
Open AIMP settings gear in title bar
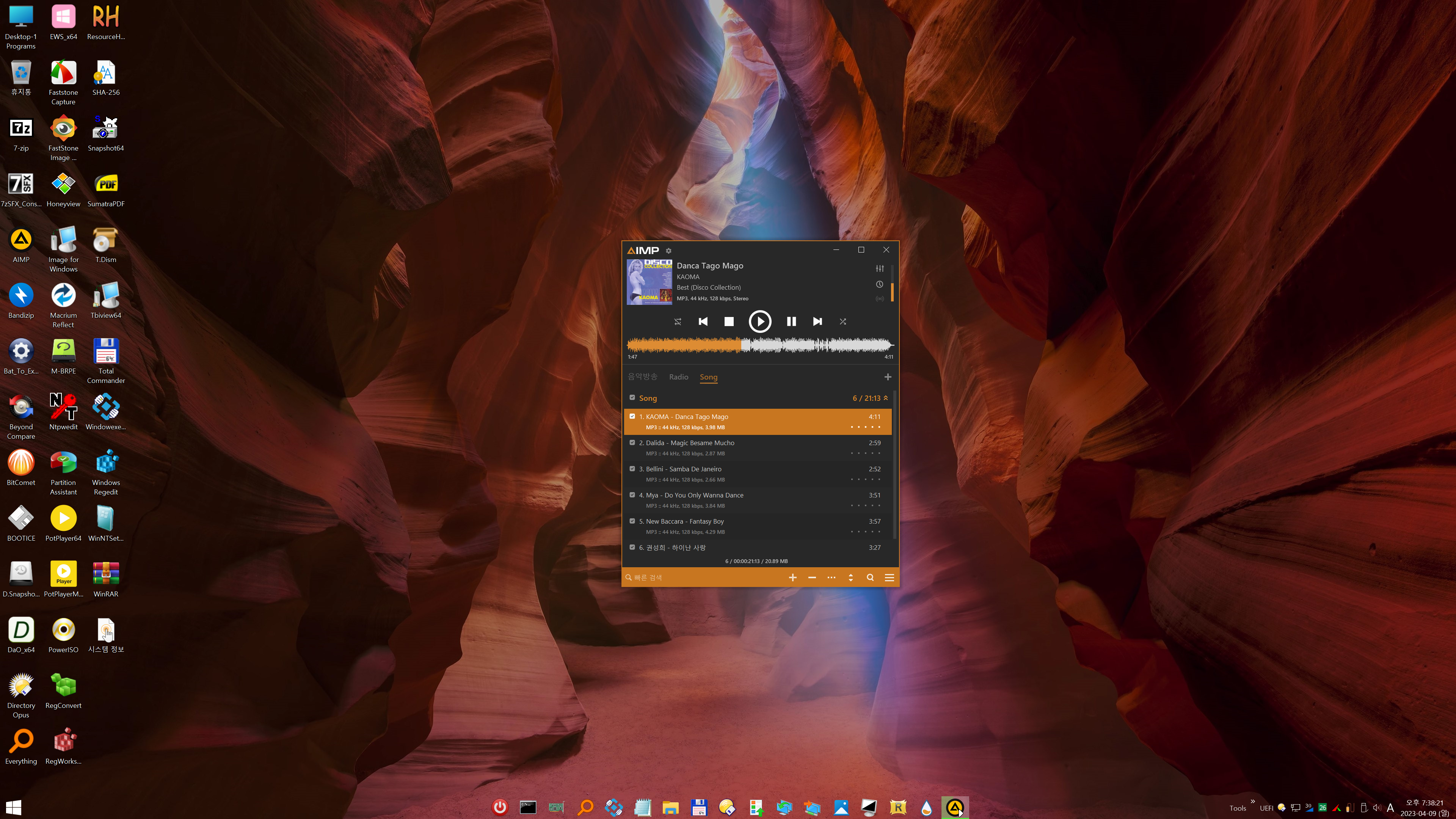point(668,251)
